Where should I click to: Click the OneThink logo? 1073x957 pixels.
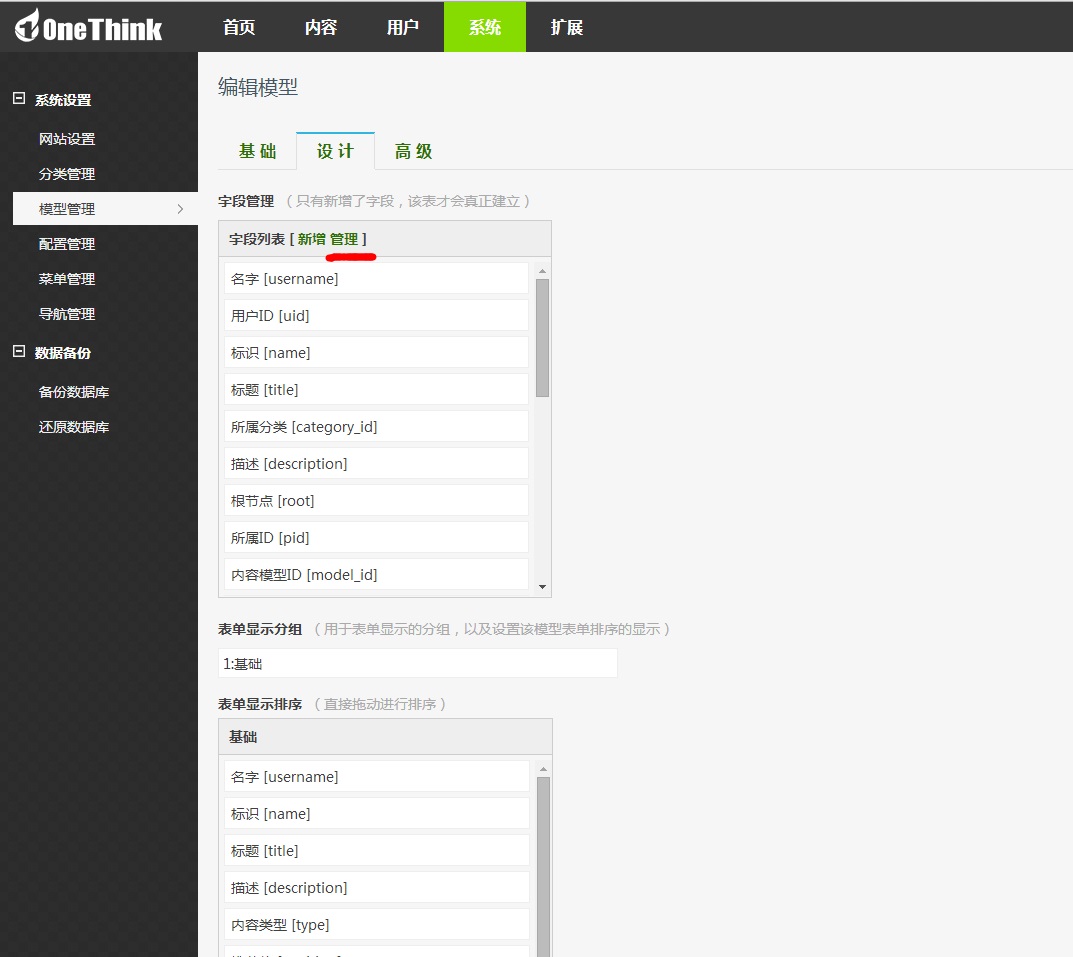tap(88, 27)
